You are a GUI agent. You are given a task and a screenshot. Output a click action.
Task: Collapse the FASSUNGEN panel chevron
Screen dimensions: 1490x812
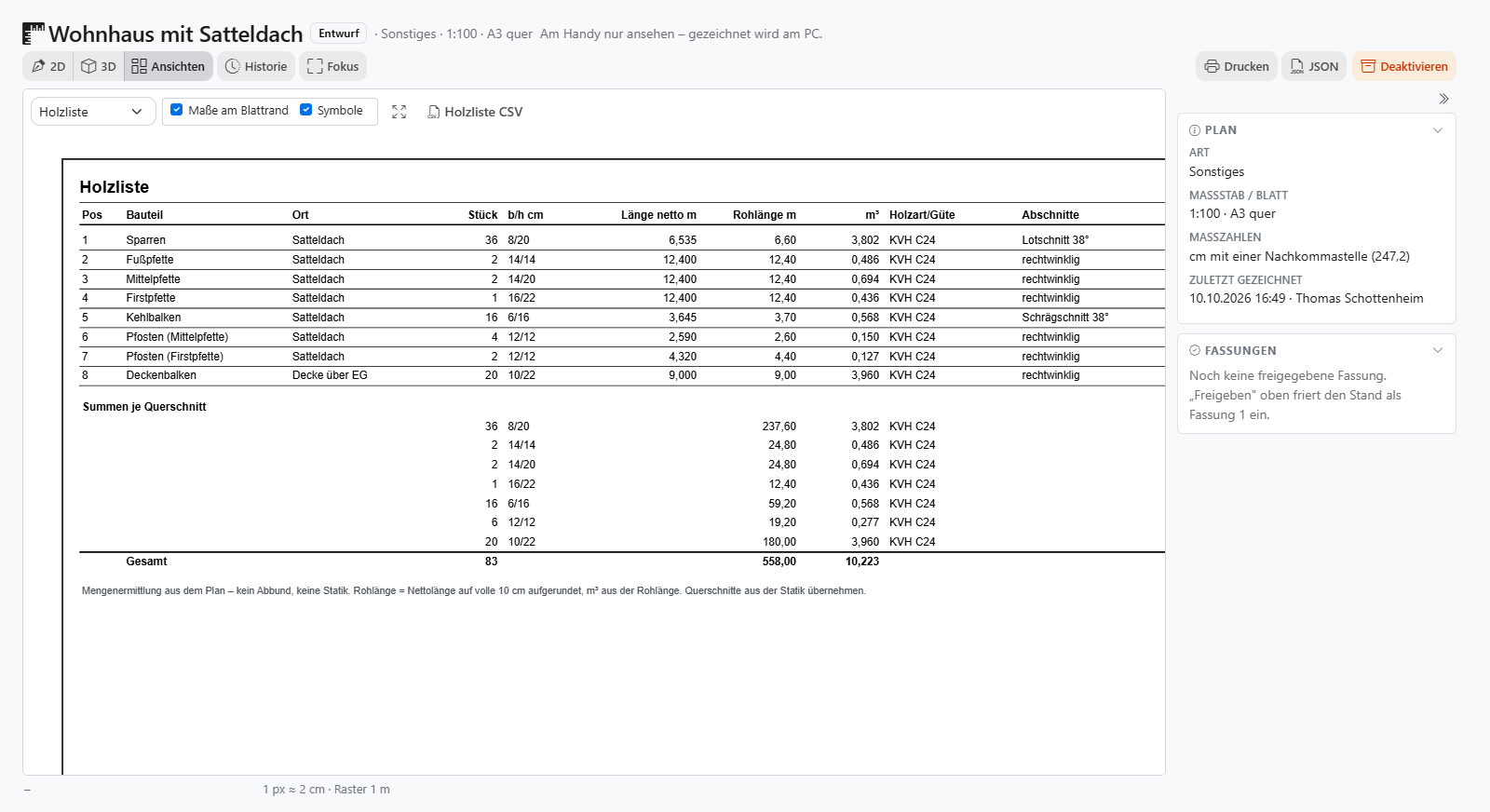1438,351
